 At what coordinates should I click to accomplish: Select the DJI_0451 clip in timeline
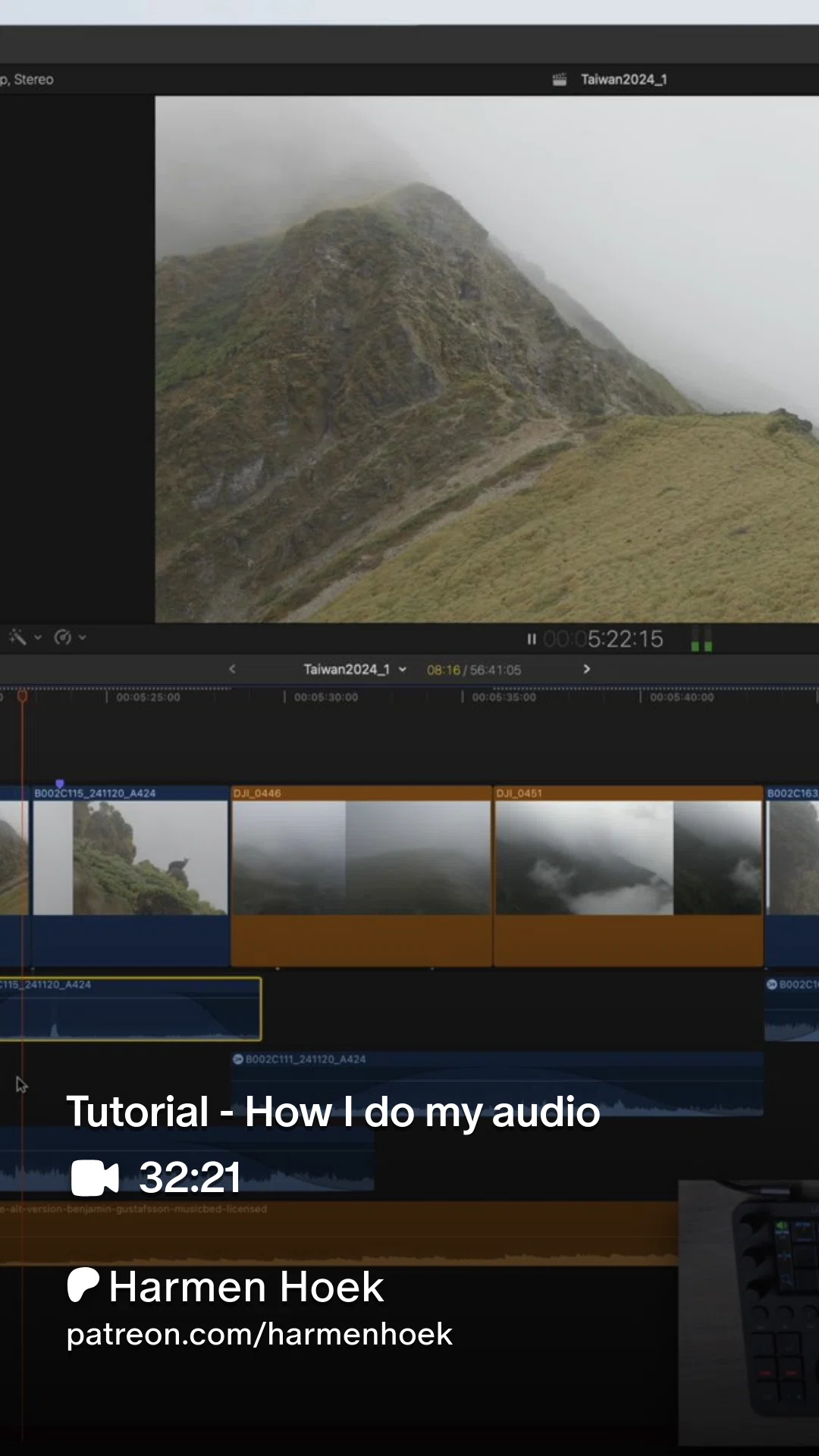click(x=629, y=876)
